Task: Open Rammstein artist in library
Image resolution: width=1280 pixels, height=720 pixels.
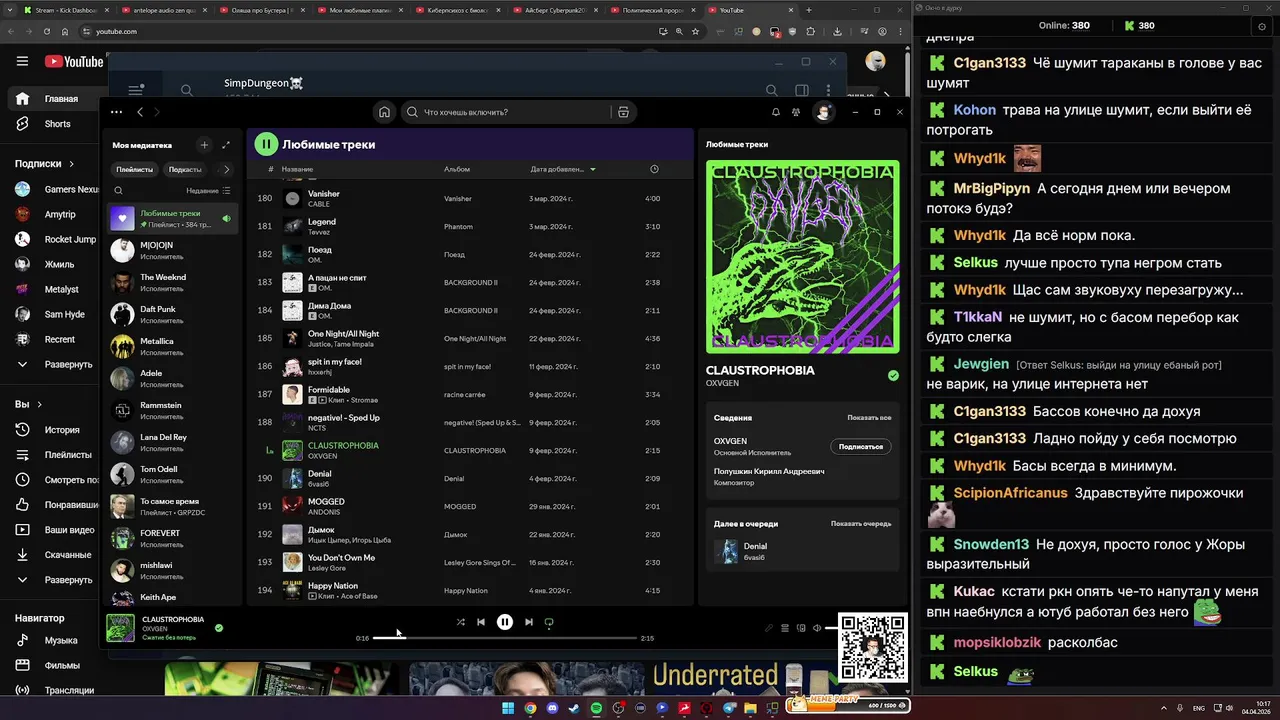Action: (172, 410)
